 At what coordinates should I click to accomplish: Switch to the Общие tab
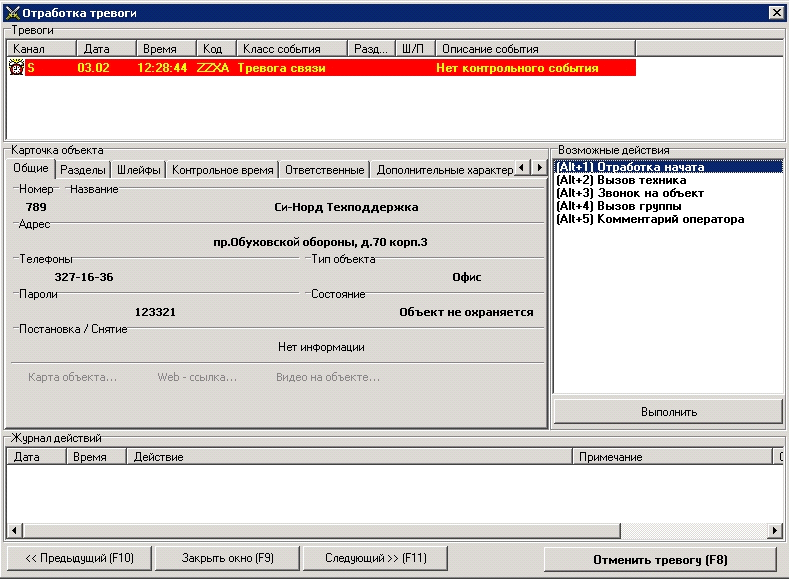pos(31,169)
